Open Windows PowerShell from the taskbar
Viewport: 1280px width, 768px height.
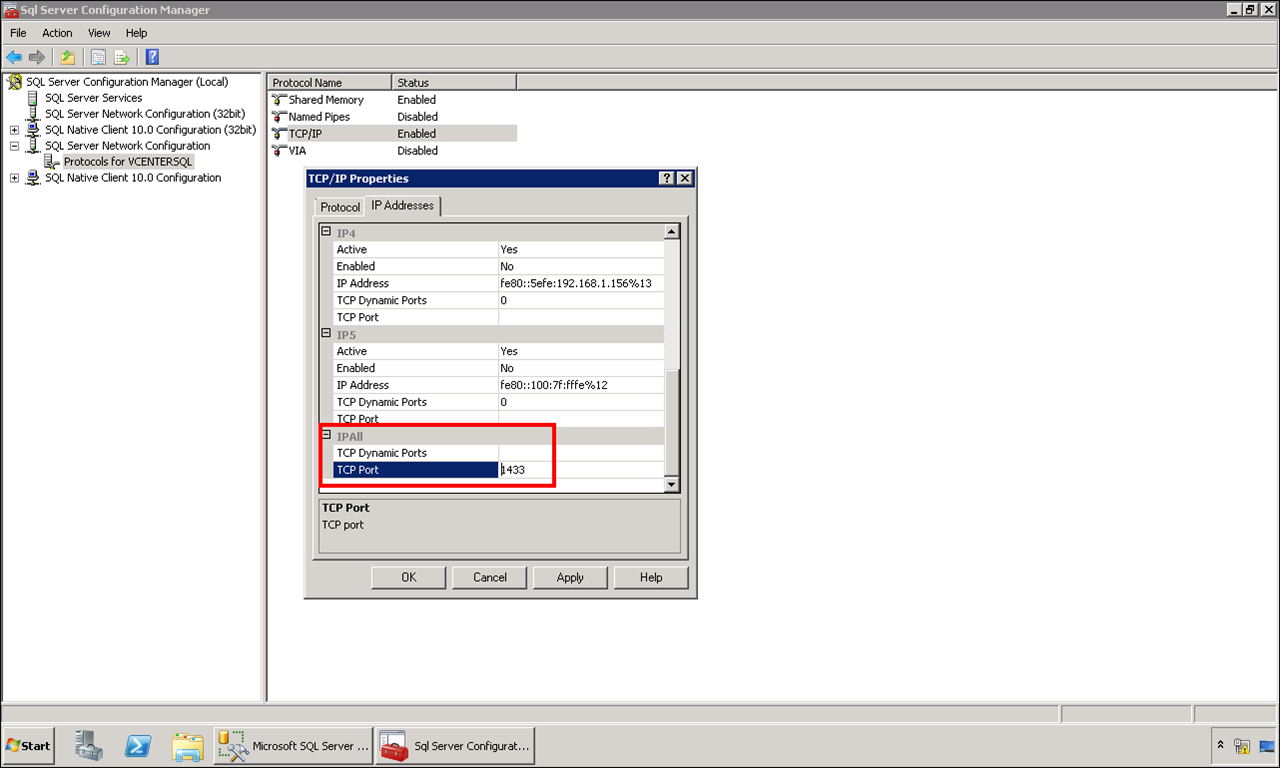(x=137, y=745)
